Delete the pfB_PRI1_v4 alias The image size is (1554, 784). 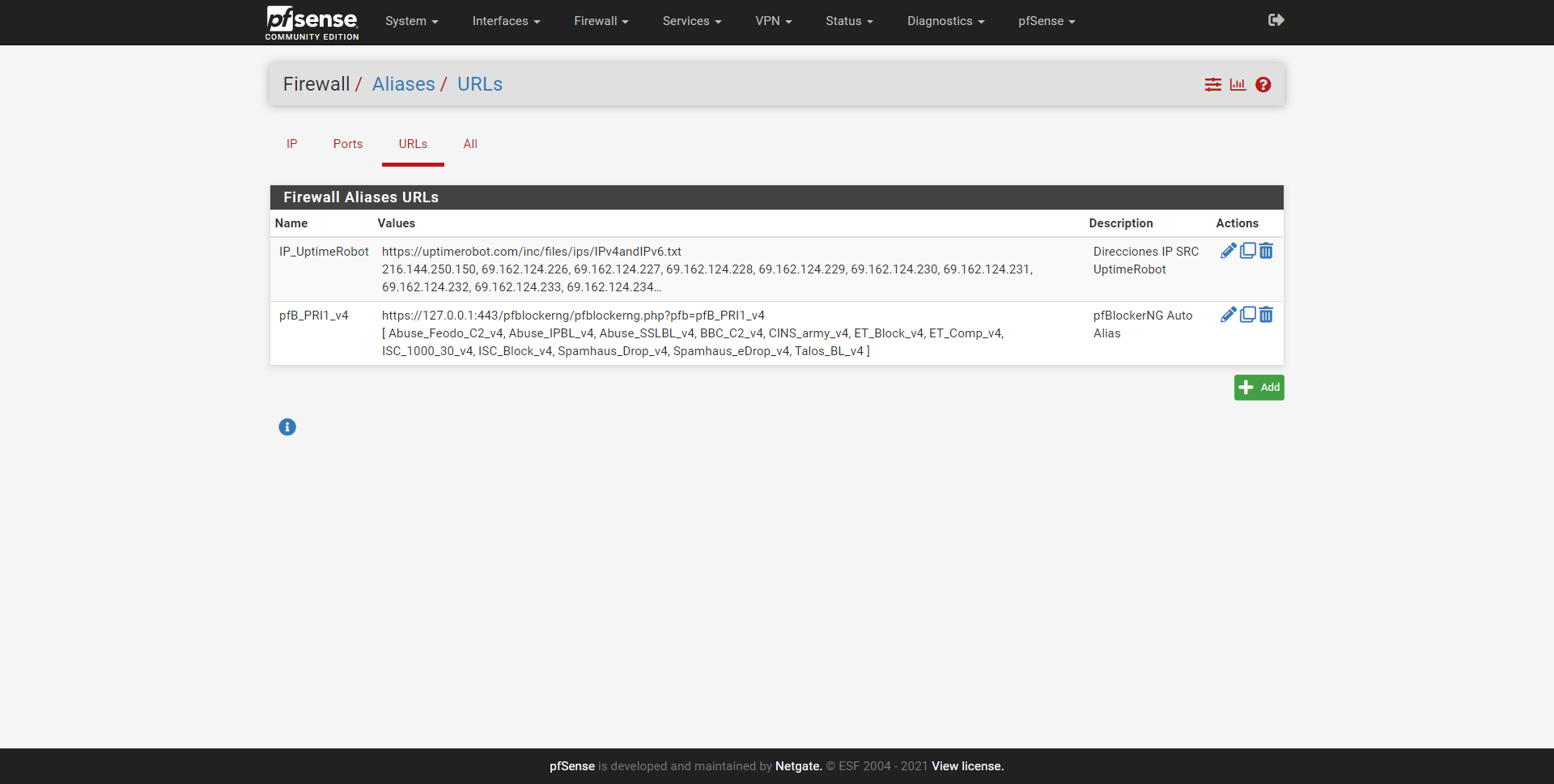tap(1266, 315)
